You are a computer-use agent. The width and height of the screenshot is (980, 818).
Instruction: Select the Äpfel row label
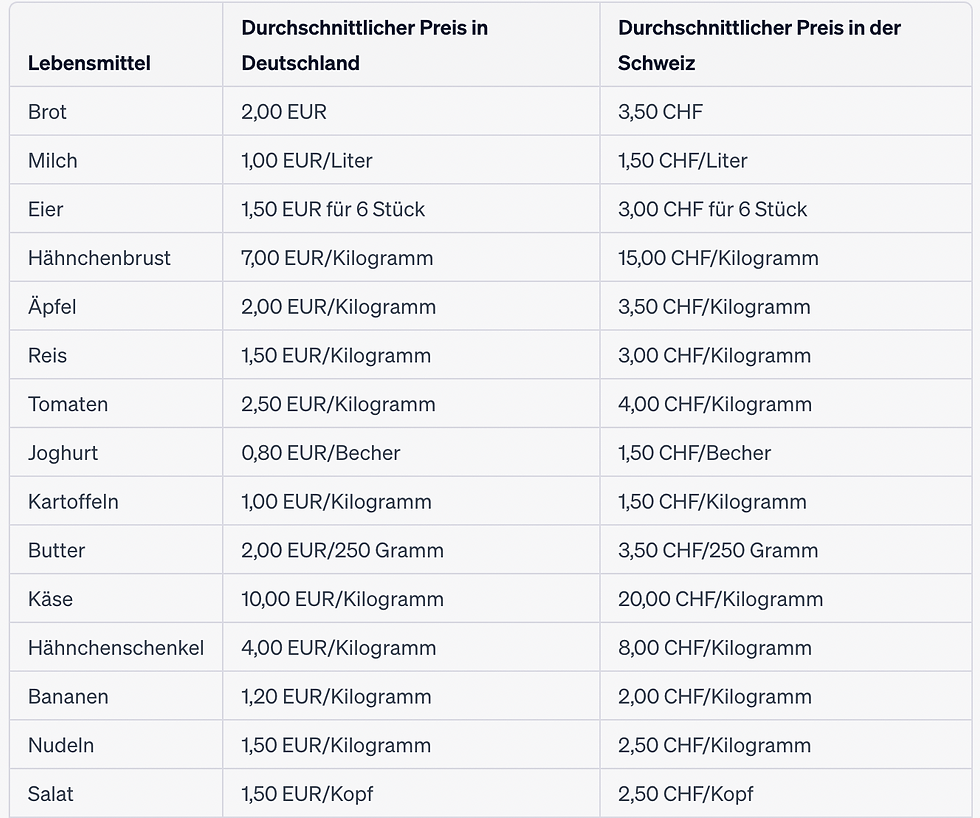click(x=52, y=307)
